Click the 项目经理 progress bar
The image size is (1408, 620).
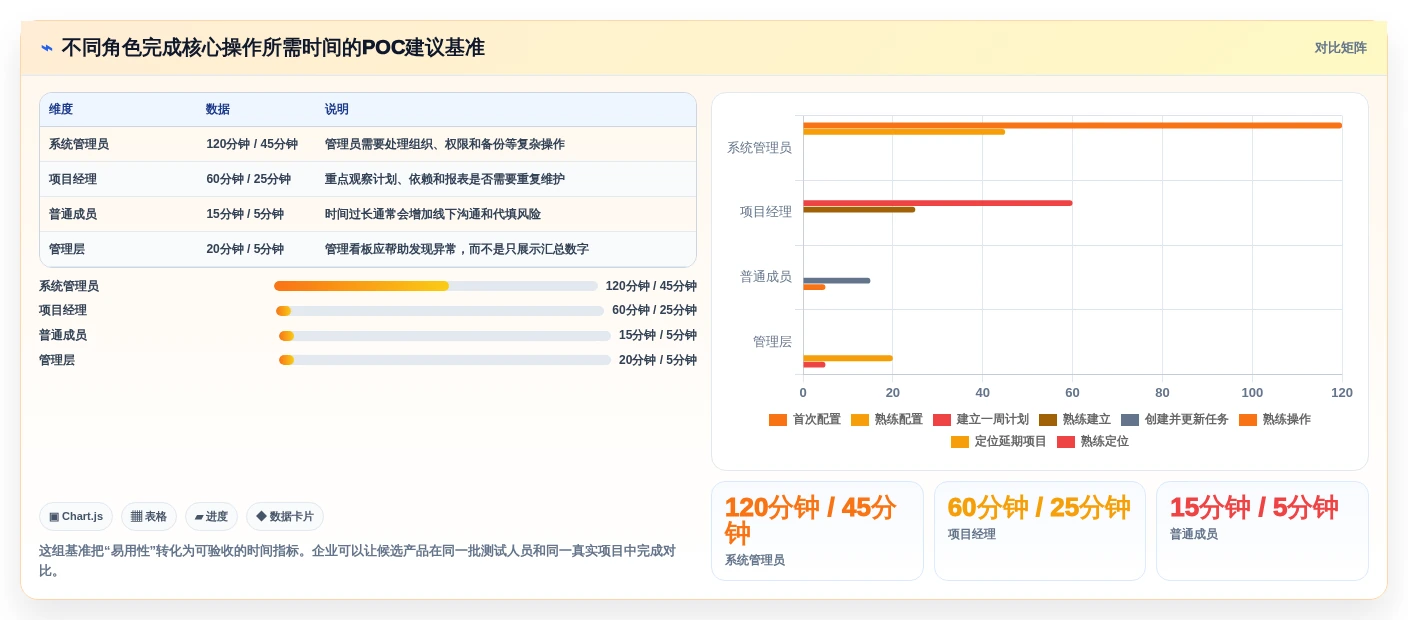coord(440,311)
